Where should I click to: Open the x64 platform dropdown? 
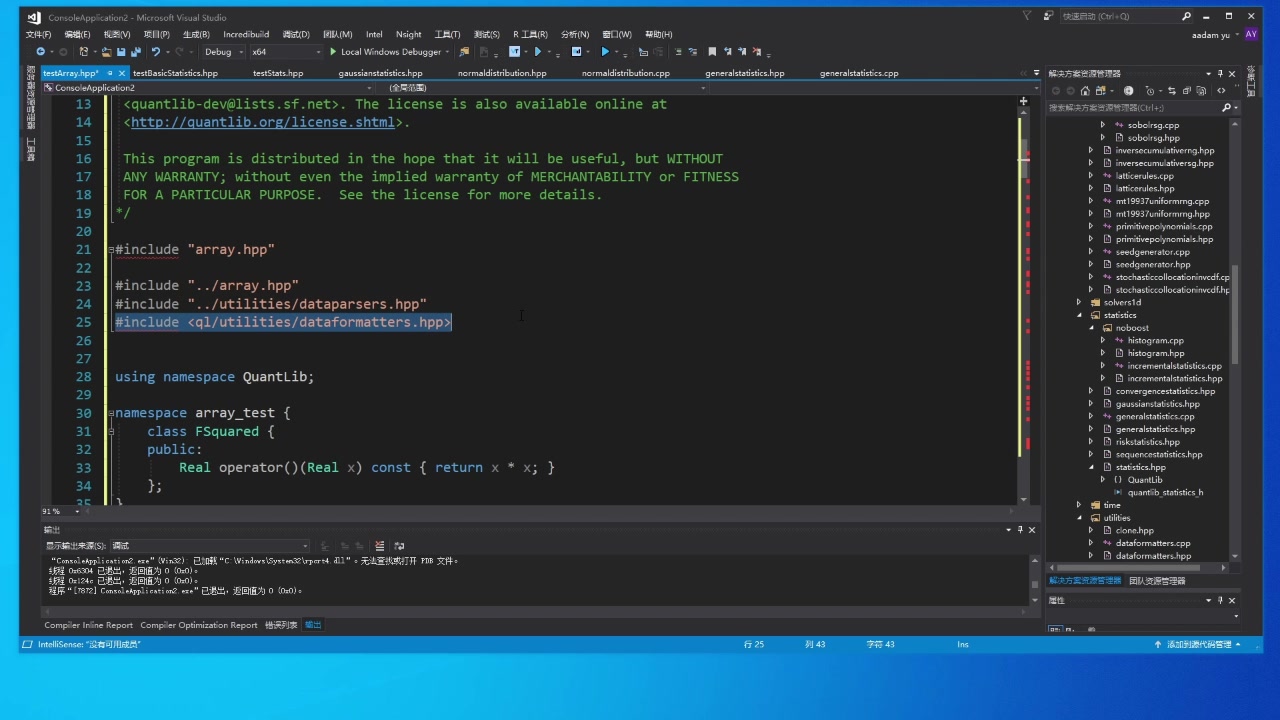point(318,52)
